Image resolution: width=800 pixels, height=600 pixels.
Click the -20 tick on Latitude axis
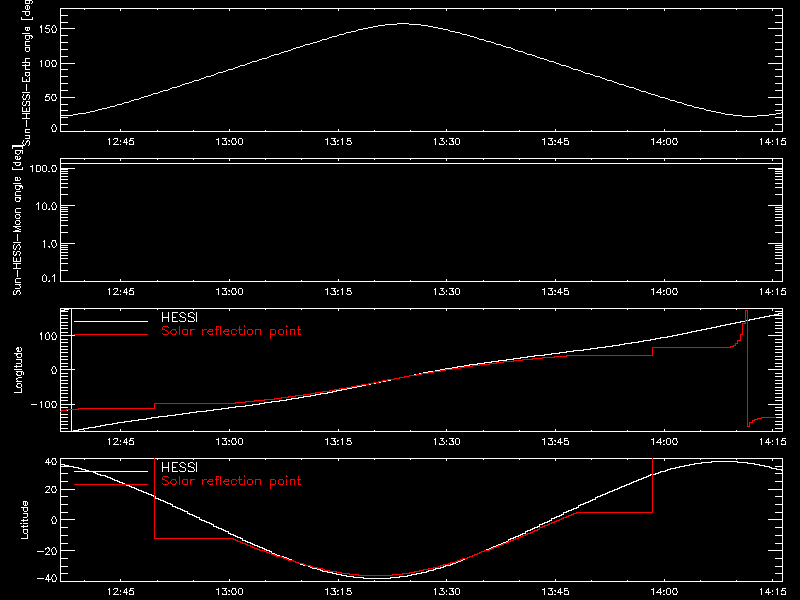(x=47, y=551)
